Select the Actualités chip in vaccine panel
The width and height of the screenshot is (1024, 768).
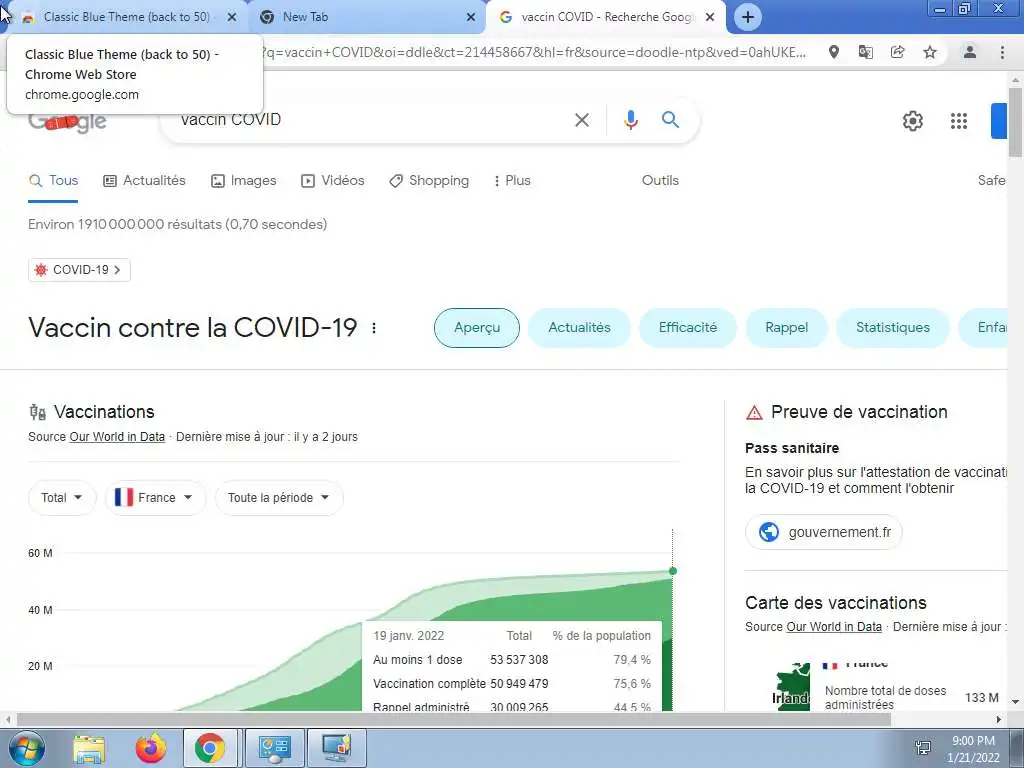(x=579, y=328)
